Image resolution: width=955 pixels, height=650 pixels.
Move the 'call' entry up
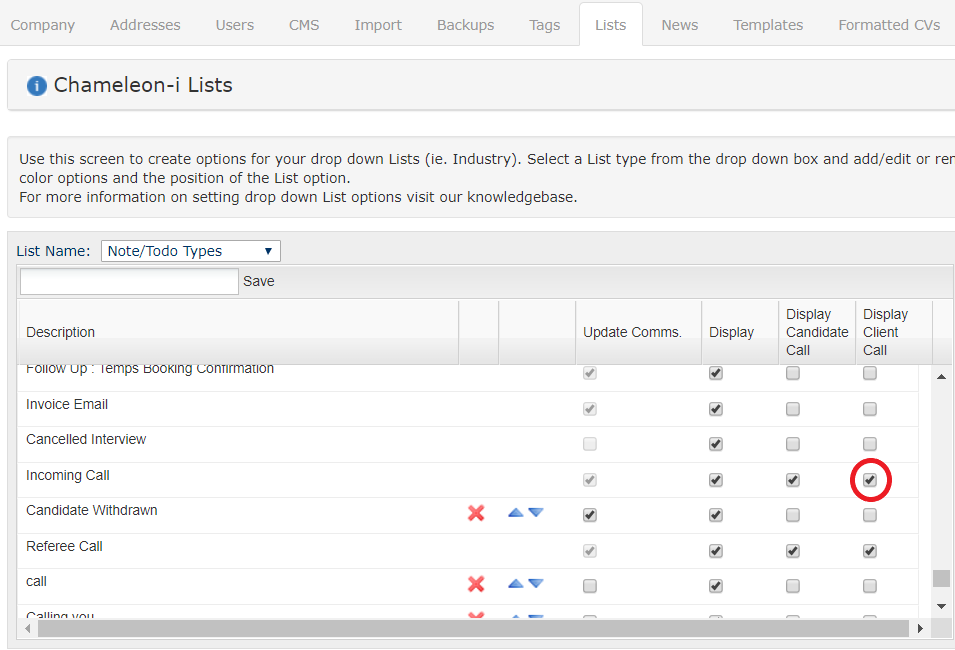[x=516, y=584]
